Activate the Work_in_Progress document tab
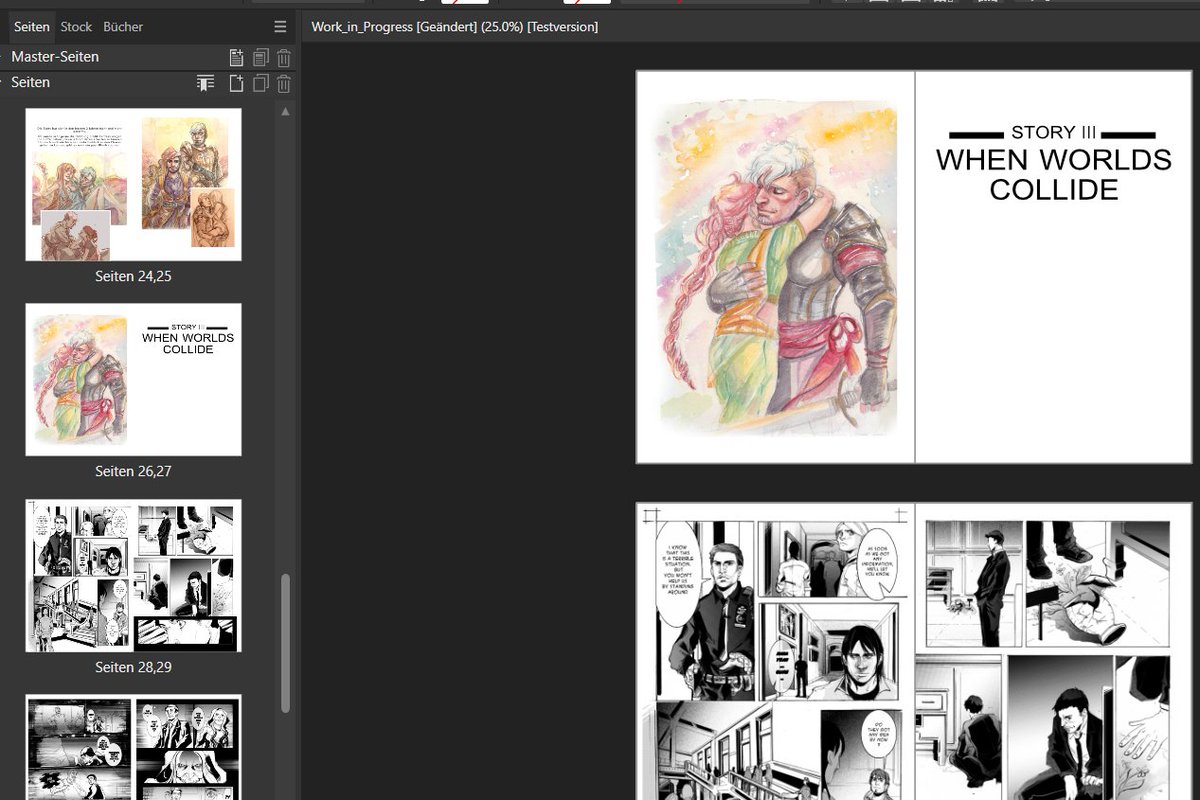 (x=455, y=27)
